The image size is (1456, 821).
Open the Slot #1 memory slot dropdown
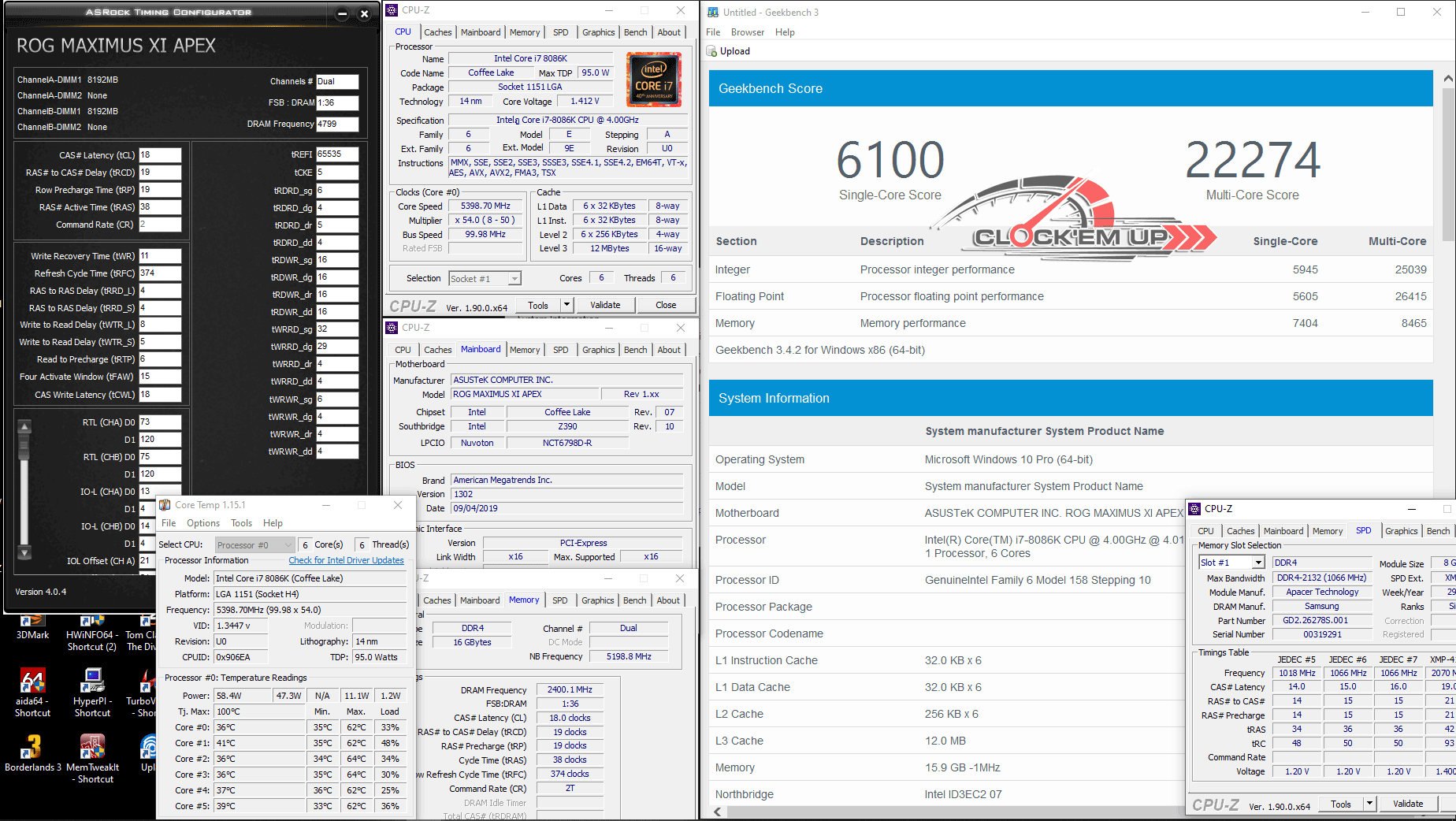pos(1258,563)
